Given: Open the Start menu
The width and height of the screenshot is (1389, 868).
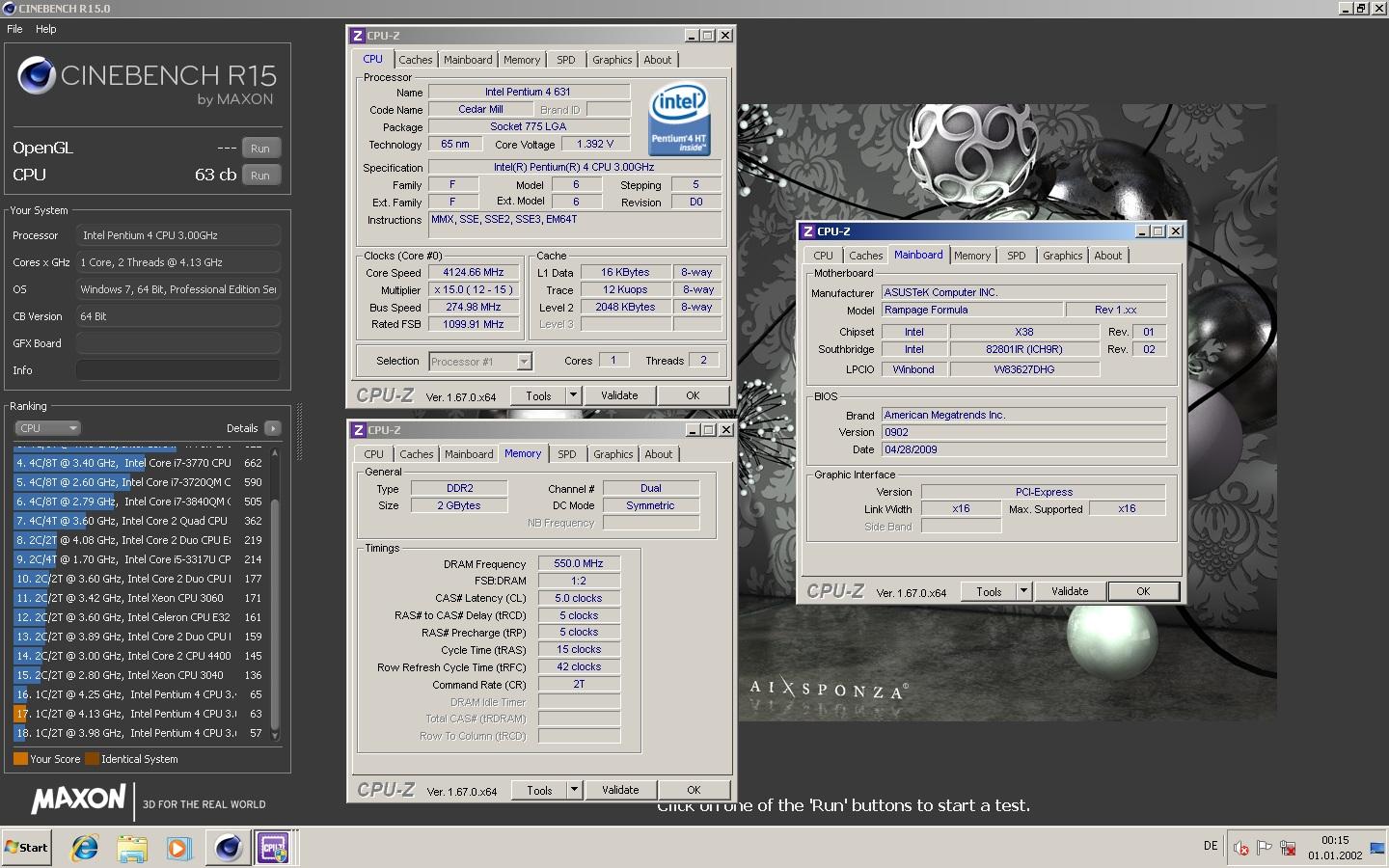Looking at the screenshot, I should coord(26,848).
